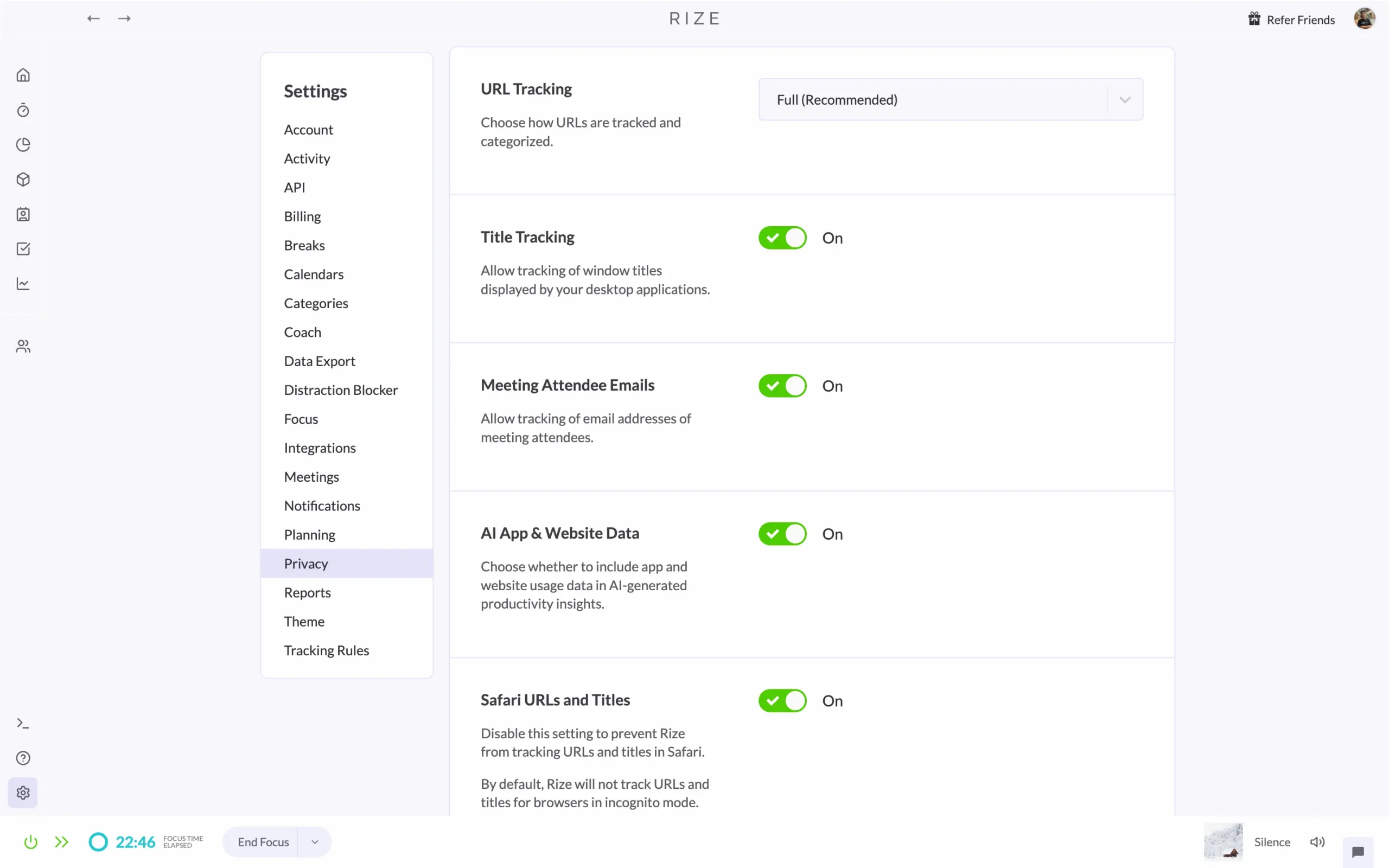
Task: Click the Refer Friends link
Action: 1301,20
